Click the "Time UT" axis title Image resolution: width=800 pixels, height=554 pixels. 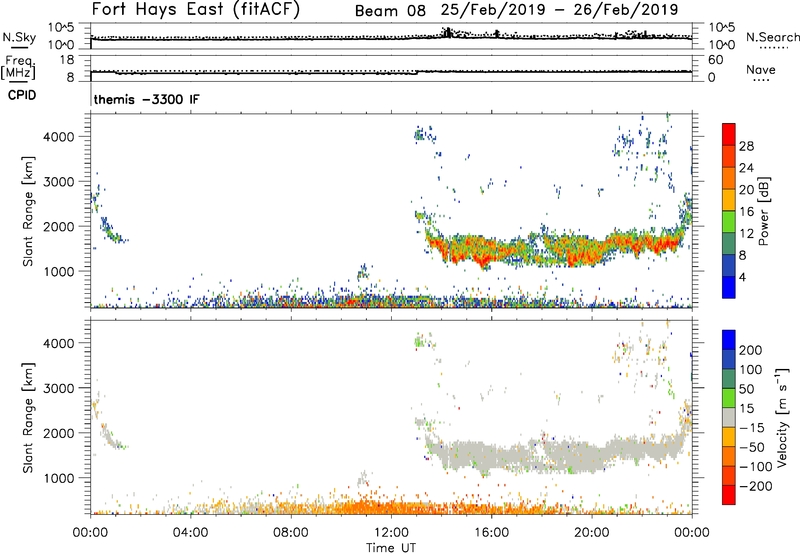coord(391,548)
